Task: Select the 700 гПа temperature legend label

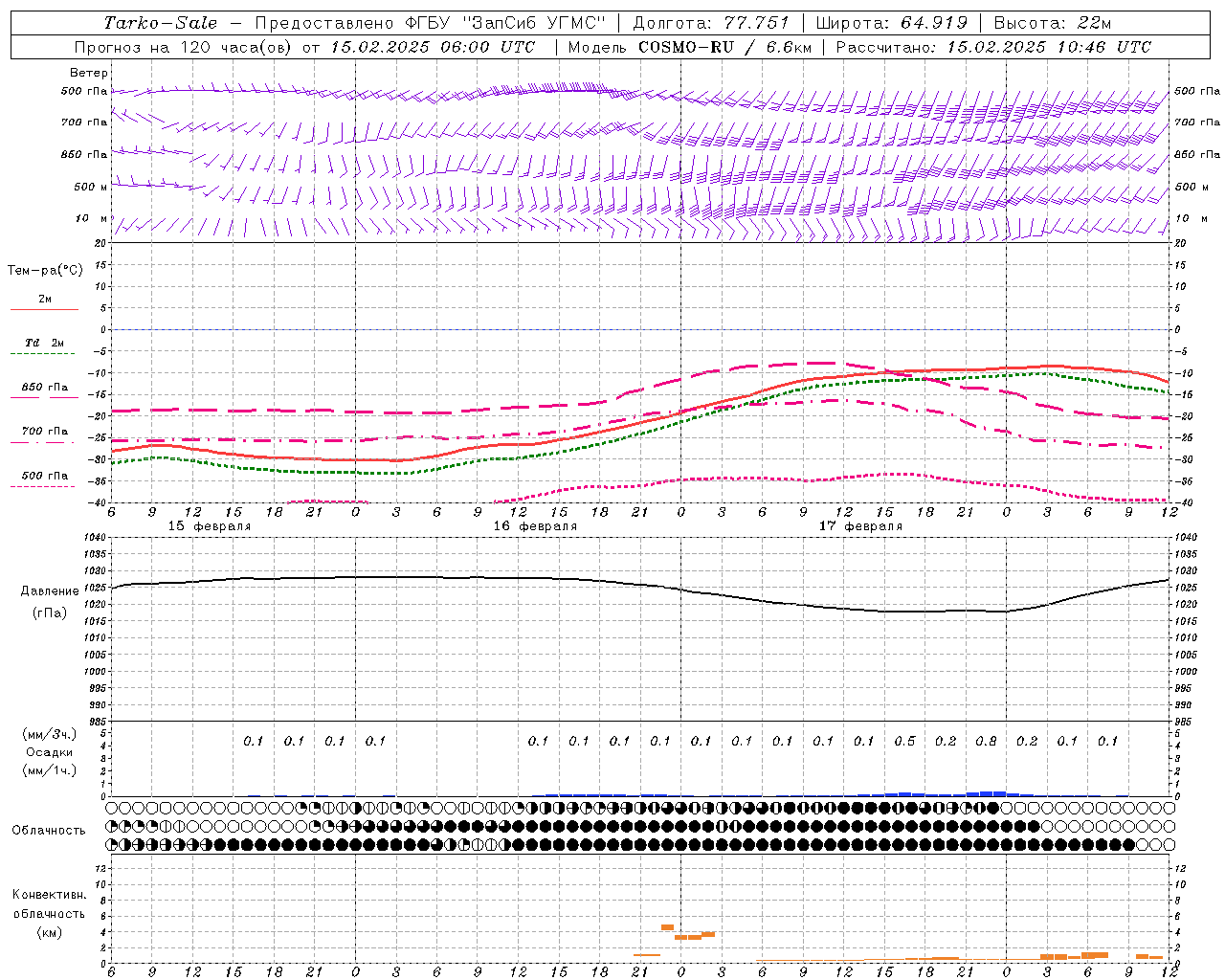Action: coord(45,432)
